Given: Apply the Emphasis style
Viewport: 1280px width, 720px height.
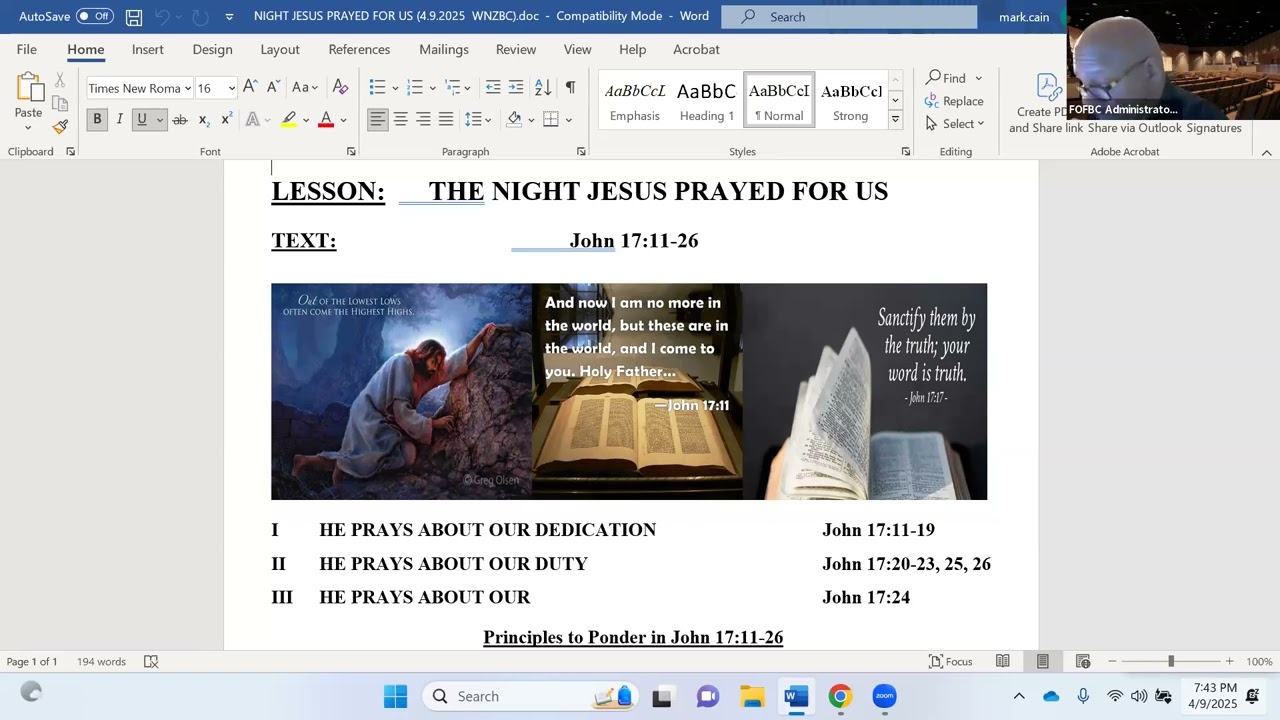Looking at the screenshot, I should tap(635, 100).
